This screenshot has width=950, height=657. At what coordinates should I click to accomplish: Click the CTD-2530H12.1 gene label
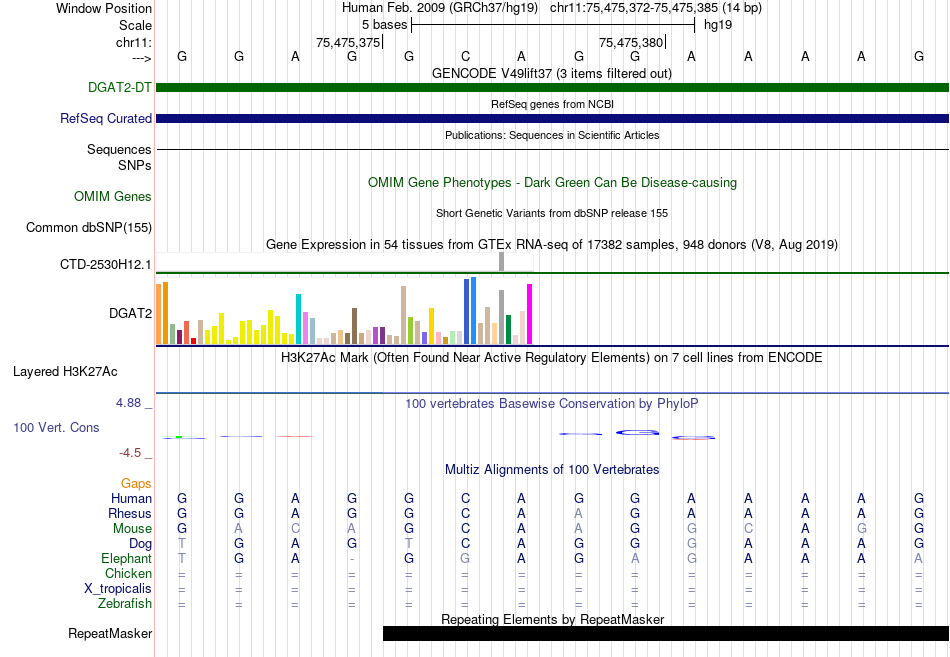coord(105,264)
